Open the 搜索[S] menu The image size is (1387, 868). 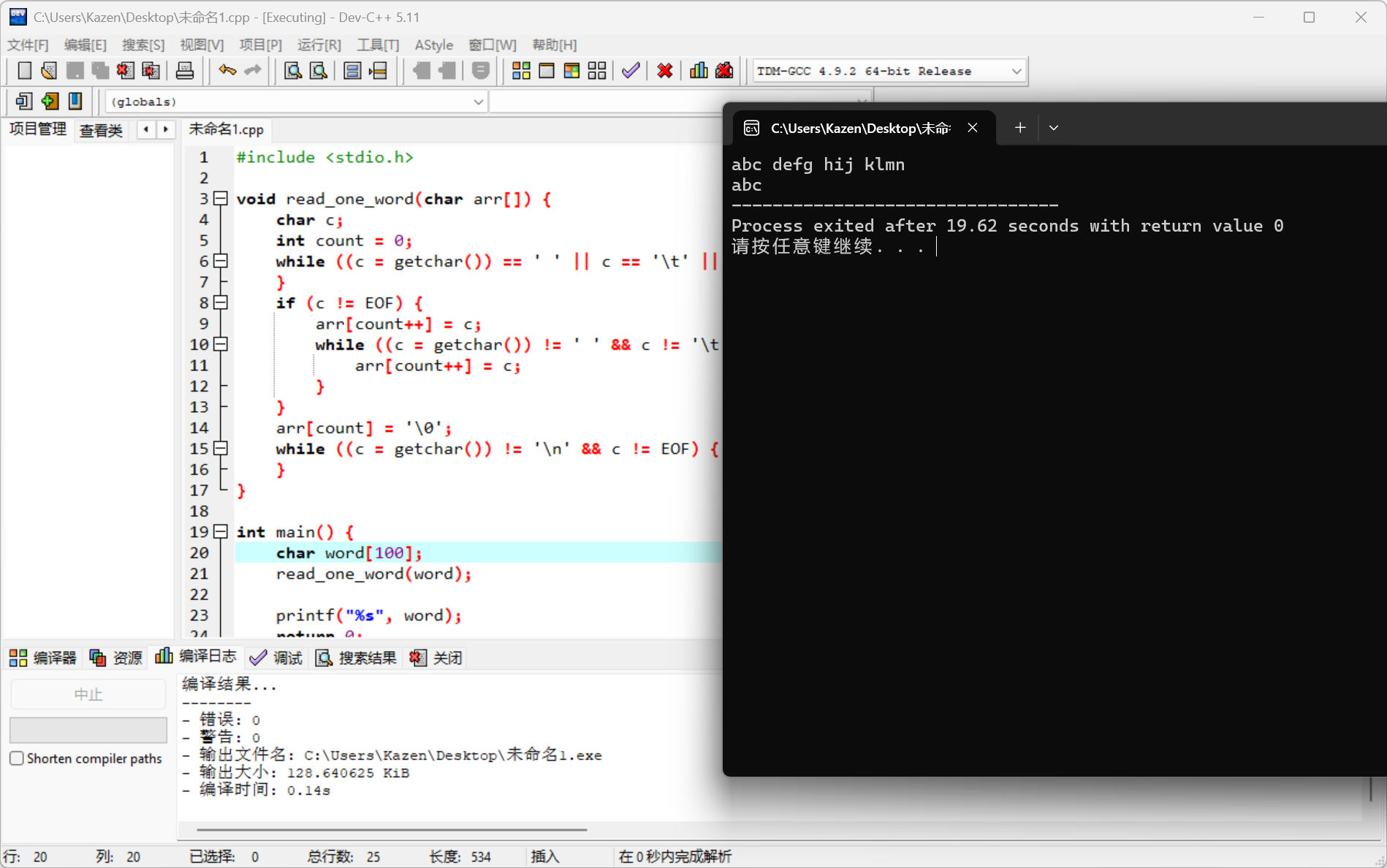[143, 45]
